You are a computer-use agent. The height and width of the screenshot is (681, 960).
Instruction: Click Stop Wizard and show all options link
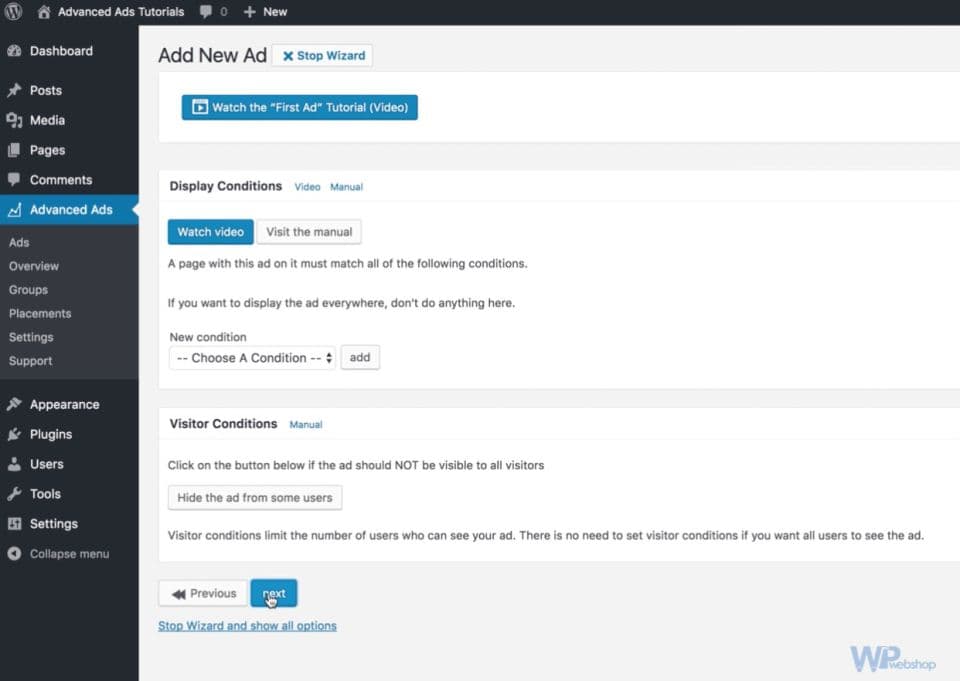click(x=247, y=626)
